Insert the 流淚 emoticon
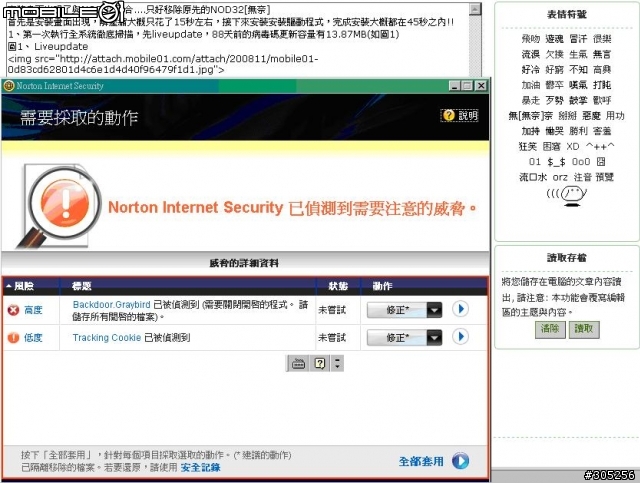This screenshot has width=640, height=483. [530, 54]
